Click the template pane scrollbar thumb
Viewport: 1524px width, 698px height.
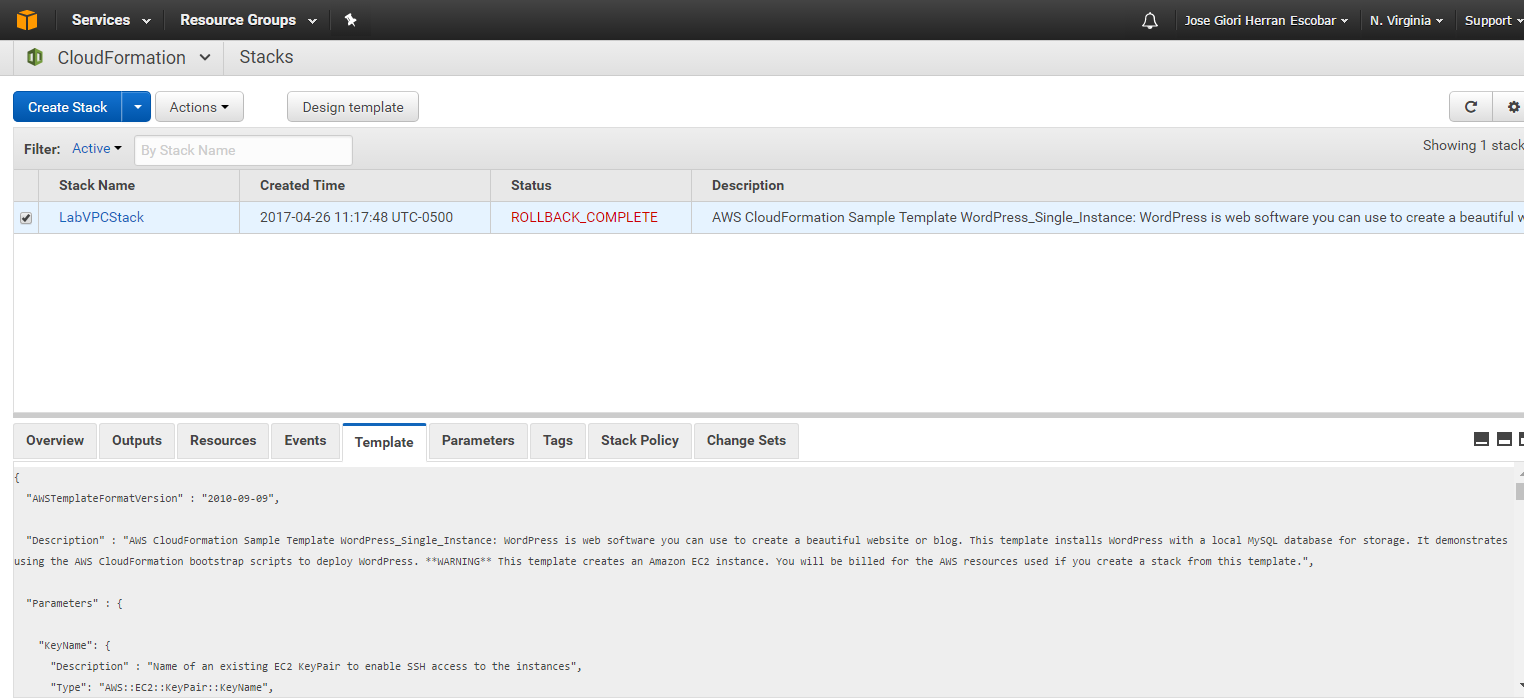1519,491
